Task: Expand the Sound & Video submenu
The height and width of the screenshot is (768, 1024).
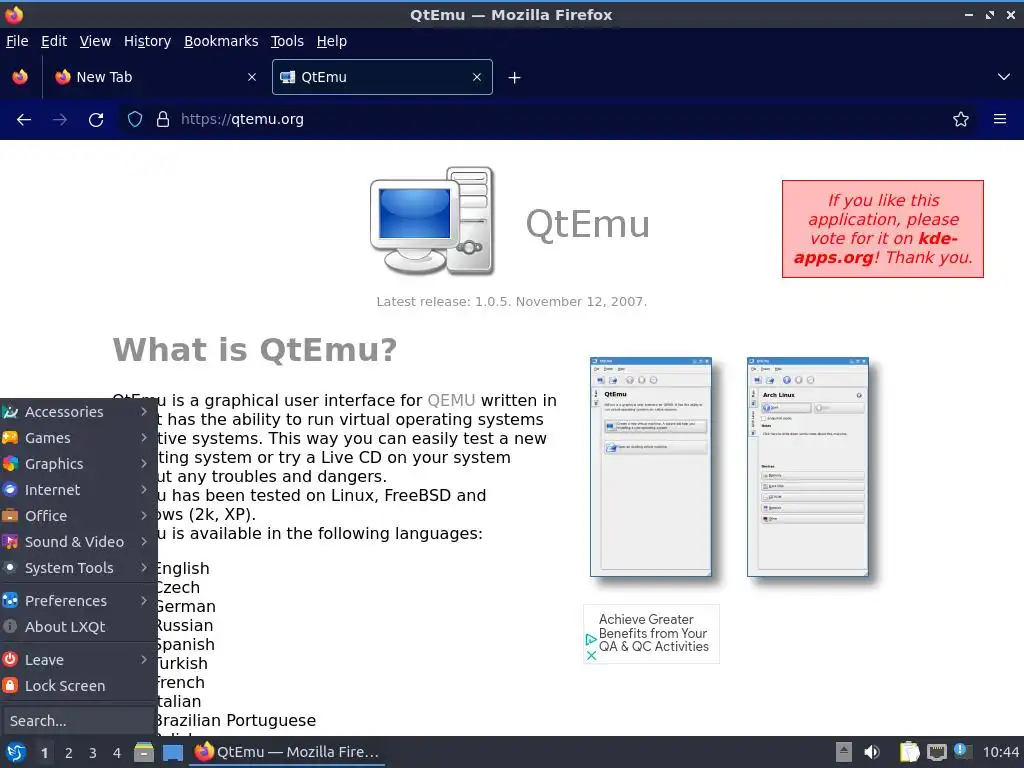Action: (78, 542)
